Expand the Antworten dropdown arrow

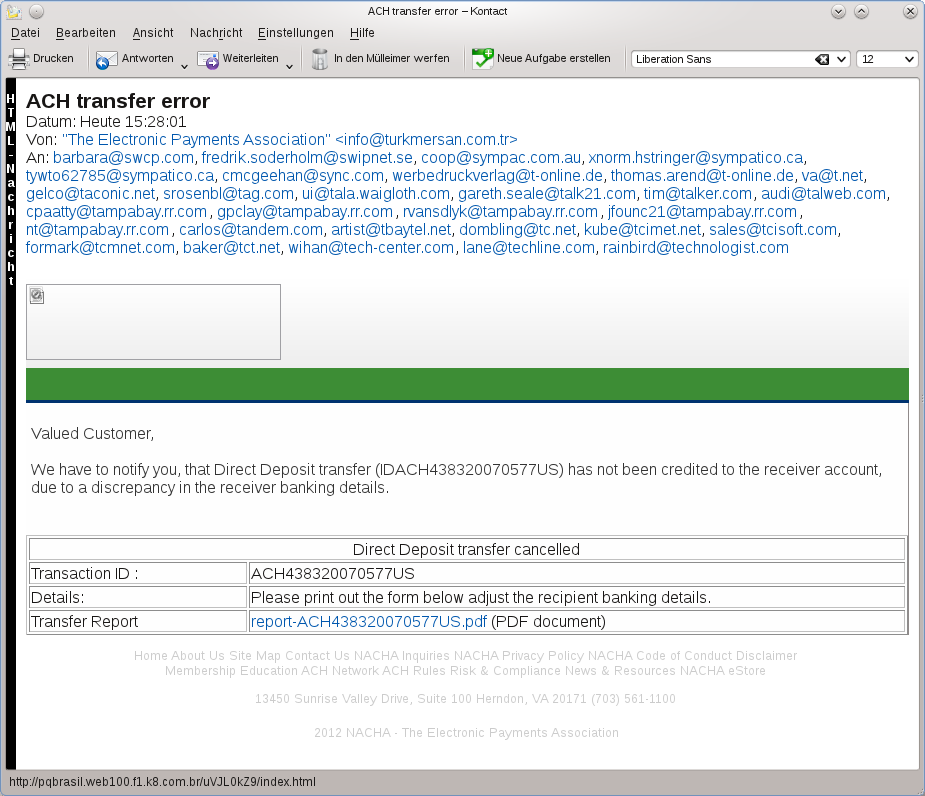[184, 66]
